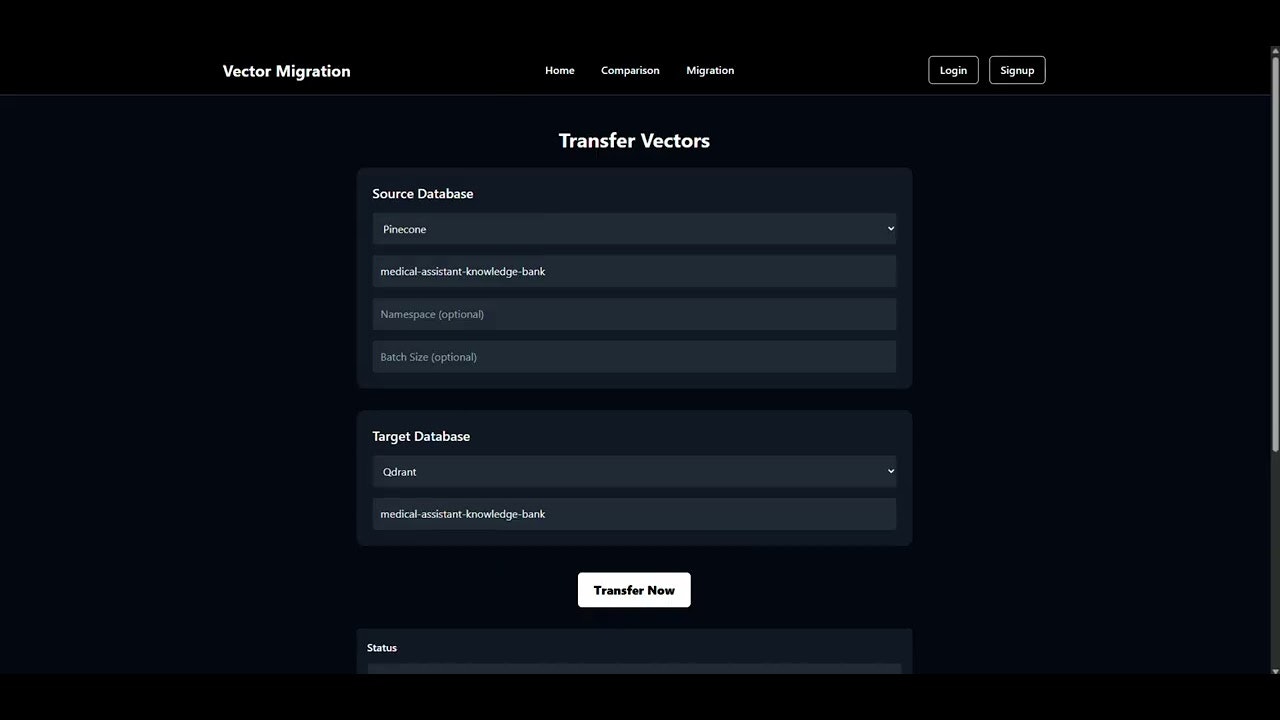Click the Status section label
This screenshot has height=720, width=1280.
point(381,647)
